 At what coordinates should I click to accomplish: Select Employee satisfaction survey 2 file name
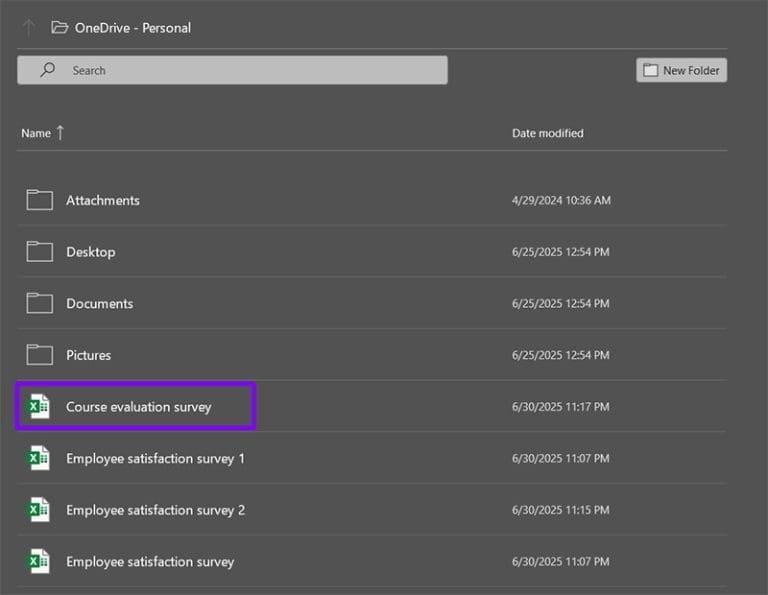155,510
